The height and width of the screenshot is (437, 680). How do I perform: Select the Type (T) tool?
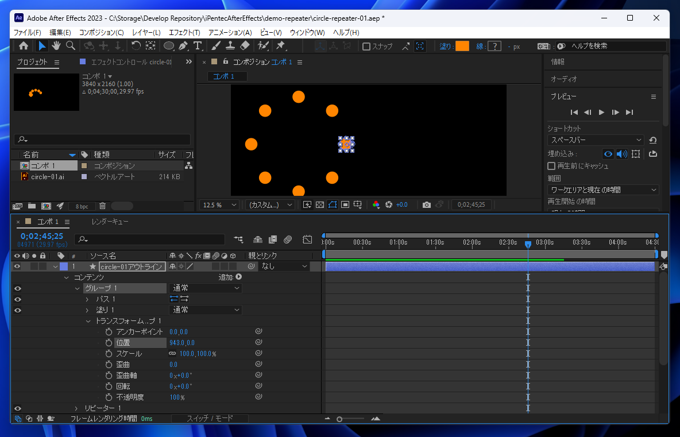(x=197, y=46)
